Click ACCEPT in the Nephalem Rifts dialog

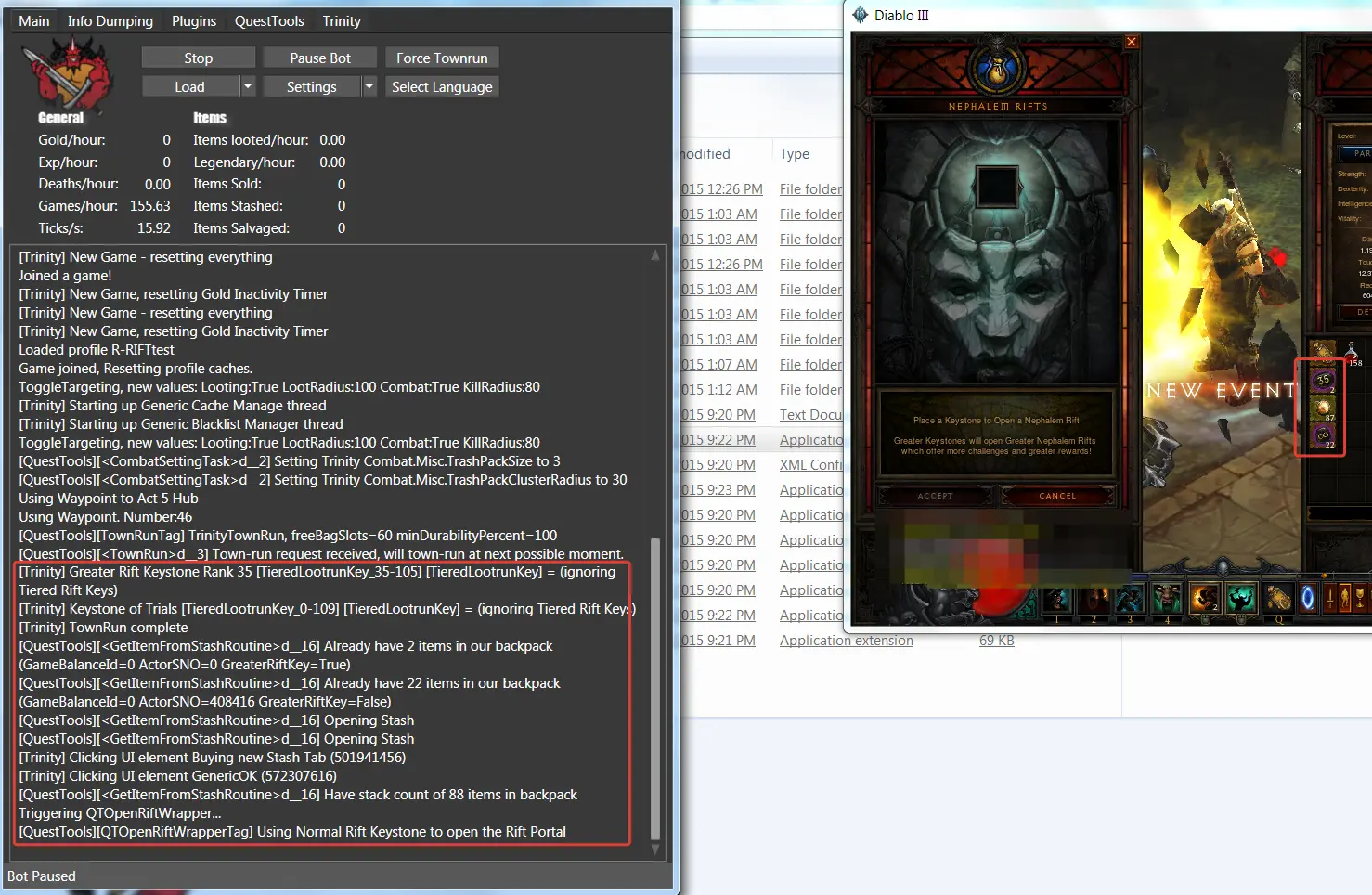pos(936,496)
